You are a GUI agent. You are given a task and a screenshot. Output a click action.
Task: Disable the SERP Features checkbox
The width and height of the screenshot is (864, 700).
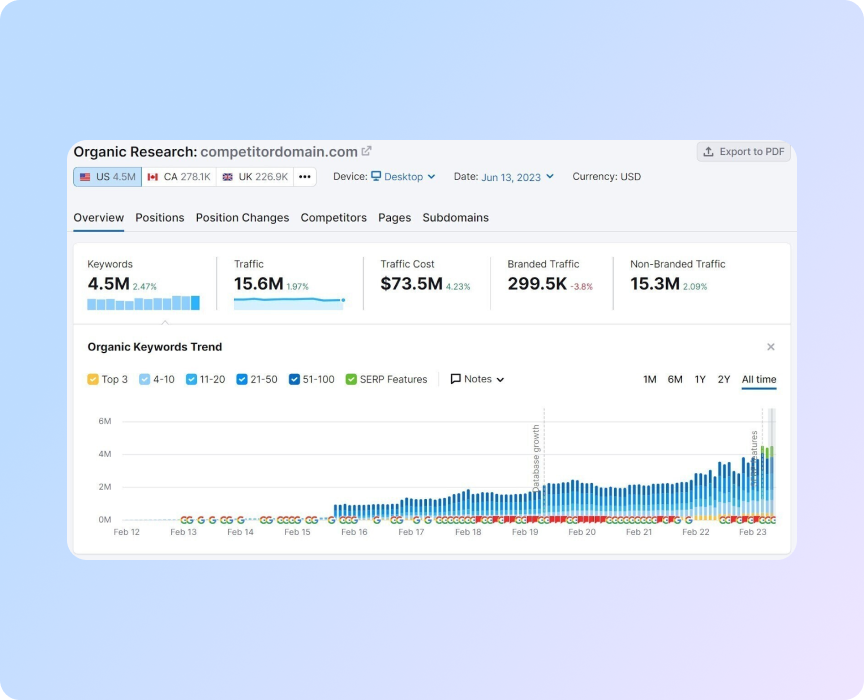coord(351,379)
